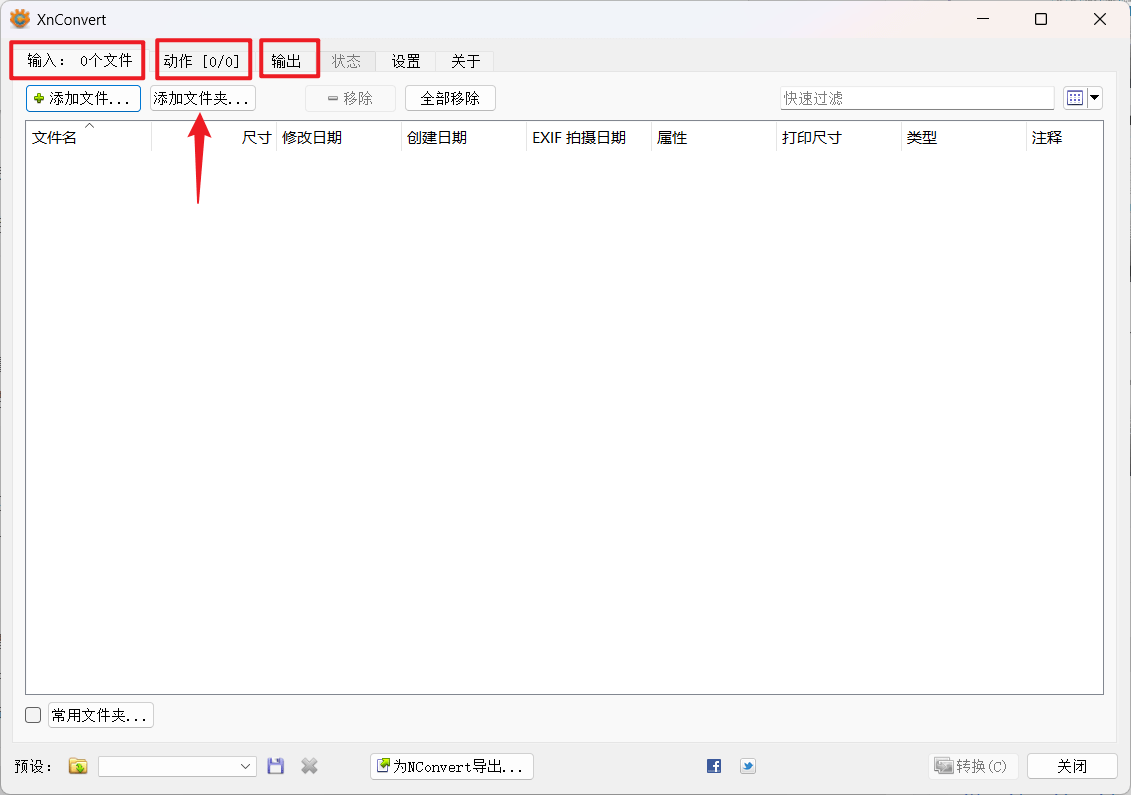The height and width of the screenshot is (795, 1131).
Task: Select the 状态 tab
Action: click(346, 61)
